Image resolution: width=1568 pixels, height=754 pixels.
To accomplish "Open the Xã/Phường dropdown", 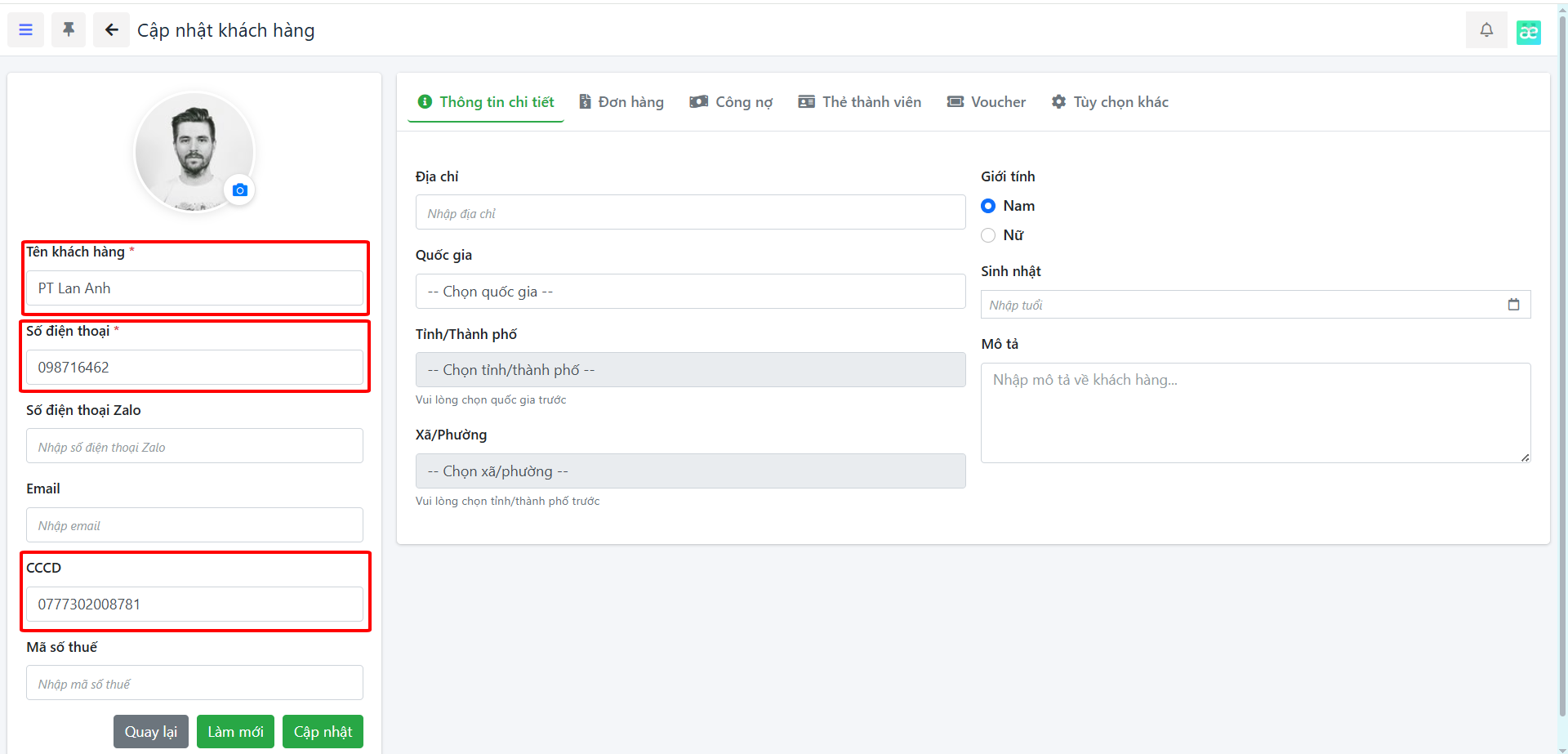I will [x=690, y=471].
